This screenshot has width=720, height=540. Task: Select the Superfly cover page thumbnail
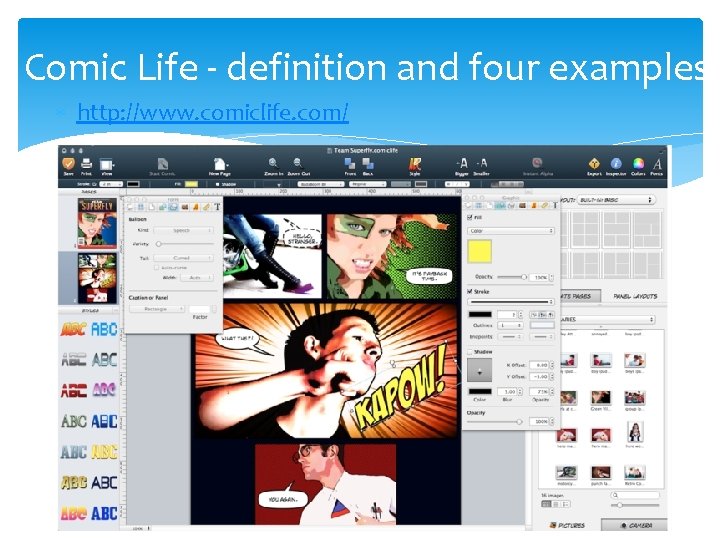tap(97, 222)
